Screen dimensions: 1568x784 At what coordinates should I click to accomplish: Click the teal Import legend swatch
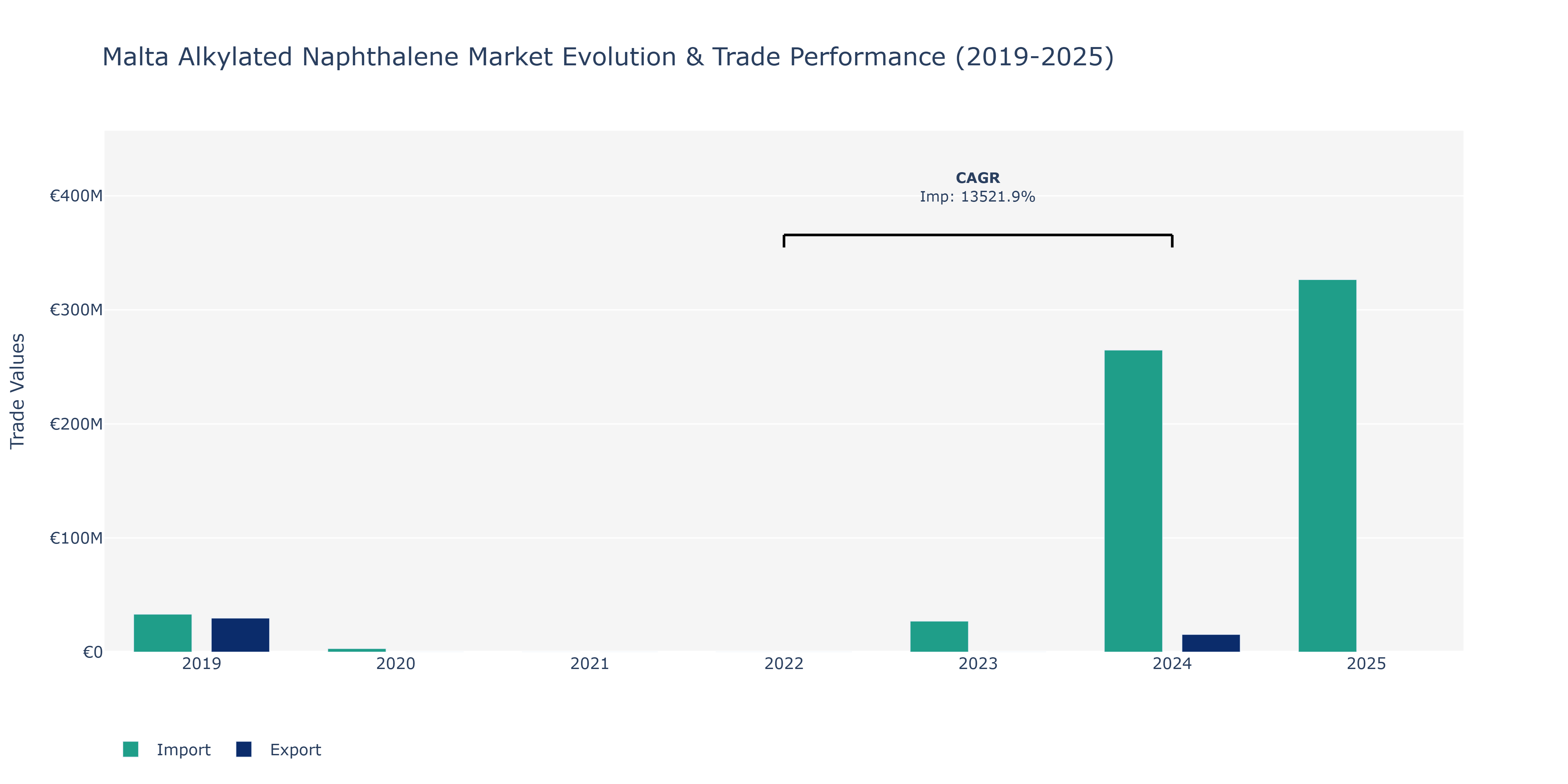pos(130,749)
